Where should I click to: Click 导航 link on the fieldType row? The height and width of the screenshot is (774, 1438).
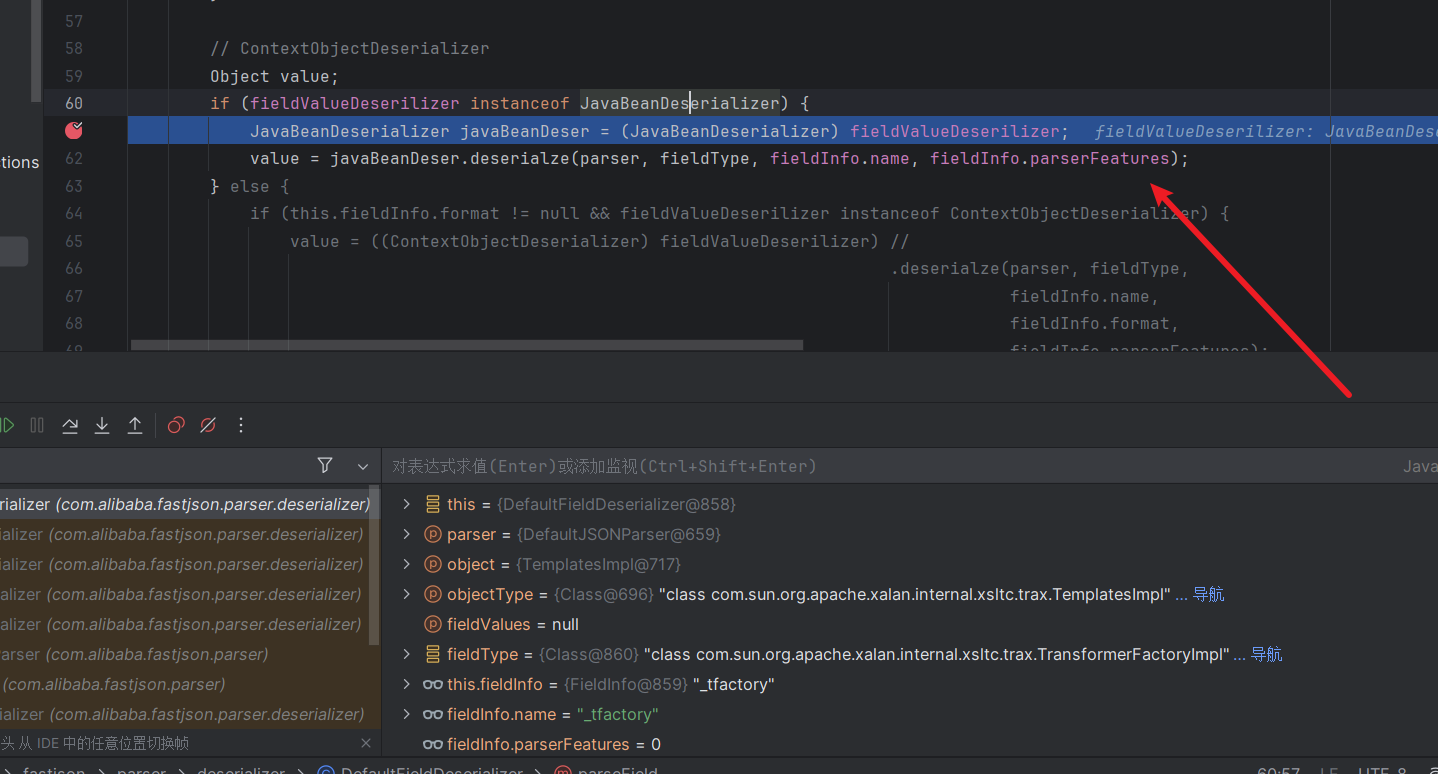[x=1266, y=654]
